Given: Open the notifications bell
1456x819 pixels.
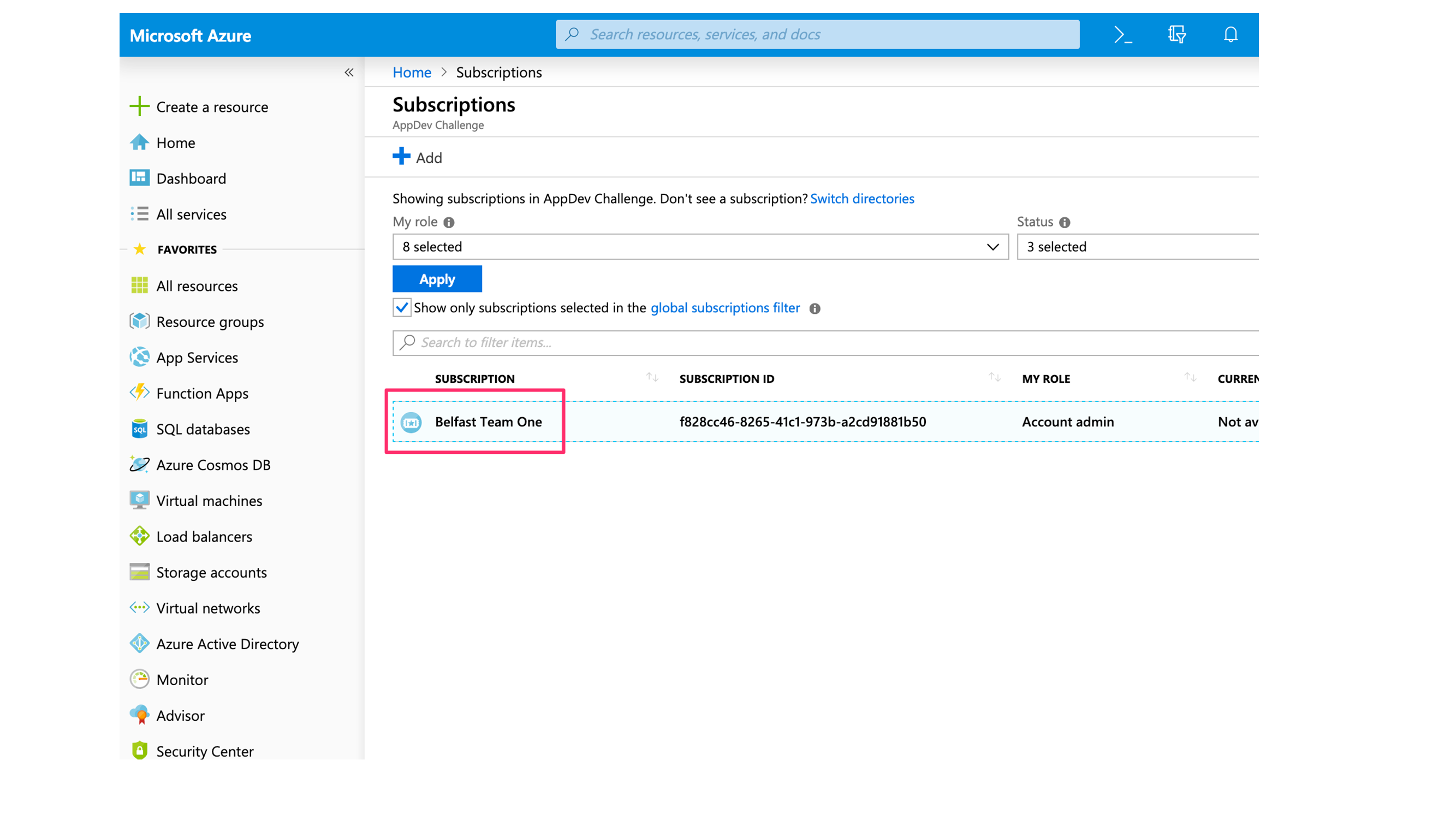Looking at the screenshot, I should [1231, 35].
